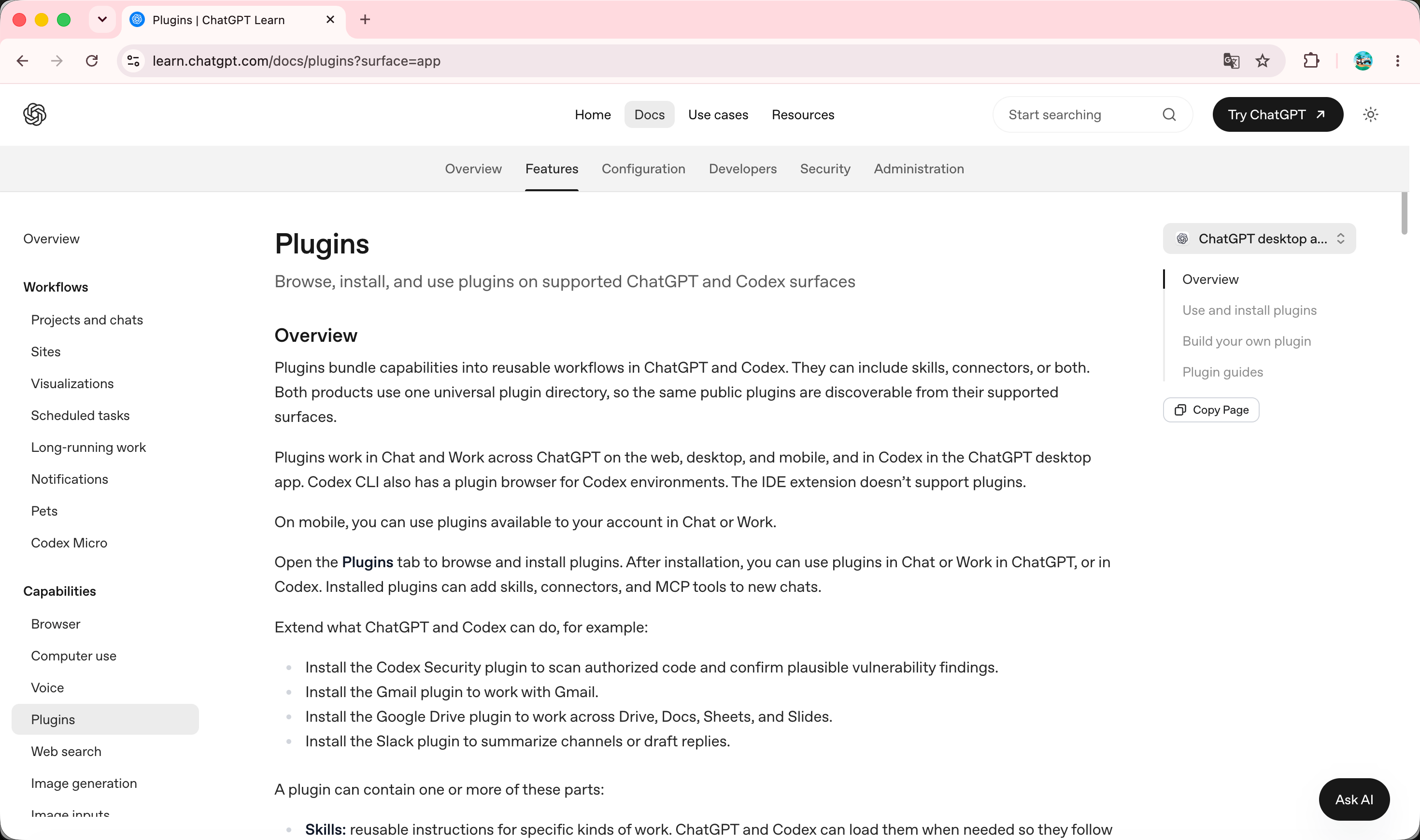The image size is (1420, 840).
Task: Click the search magnifier icon
Action: 1169,114
